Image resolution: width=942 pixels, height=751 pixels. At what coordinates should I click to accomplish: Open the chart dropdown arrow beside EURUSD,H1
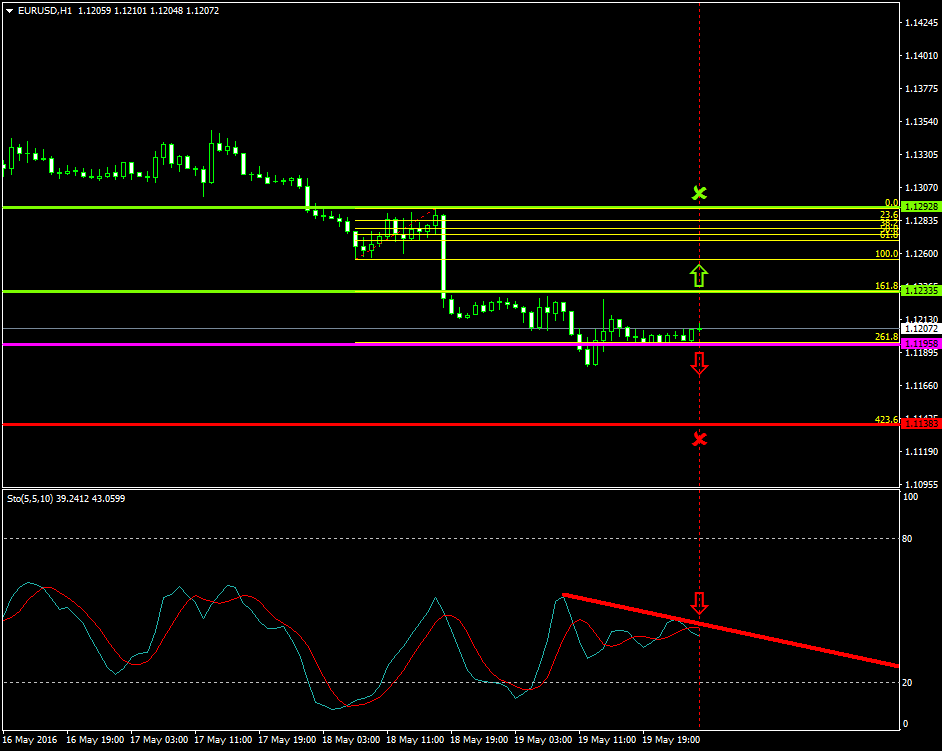tap(8, 8)
